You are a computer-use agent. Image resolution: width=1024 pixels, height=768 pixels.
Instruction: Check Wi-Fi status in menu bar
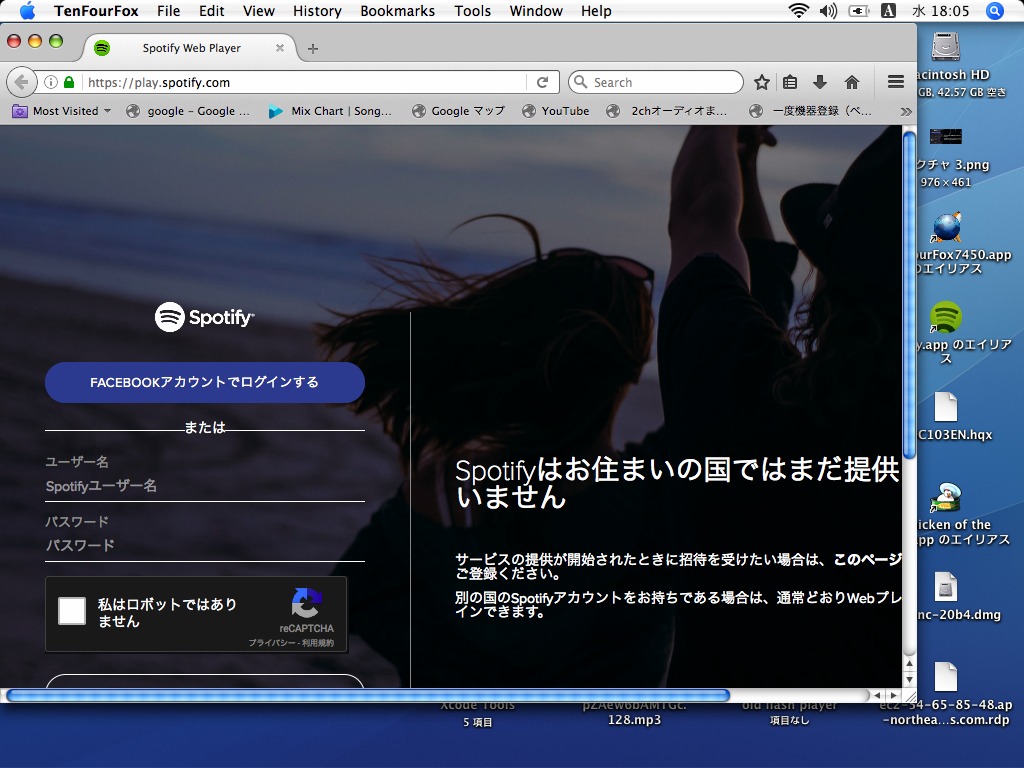pyautogui.click(x=798, y=11)
